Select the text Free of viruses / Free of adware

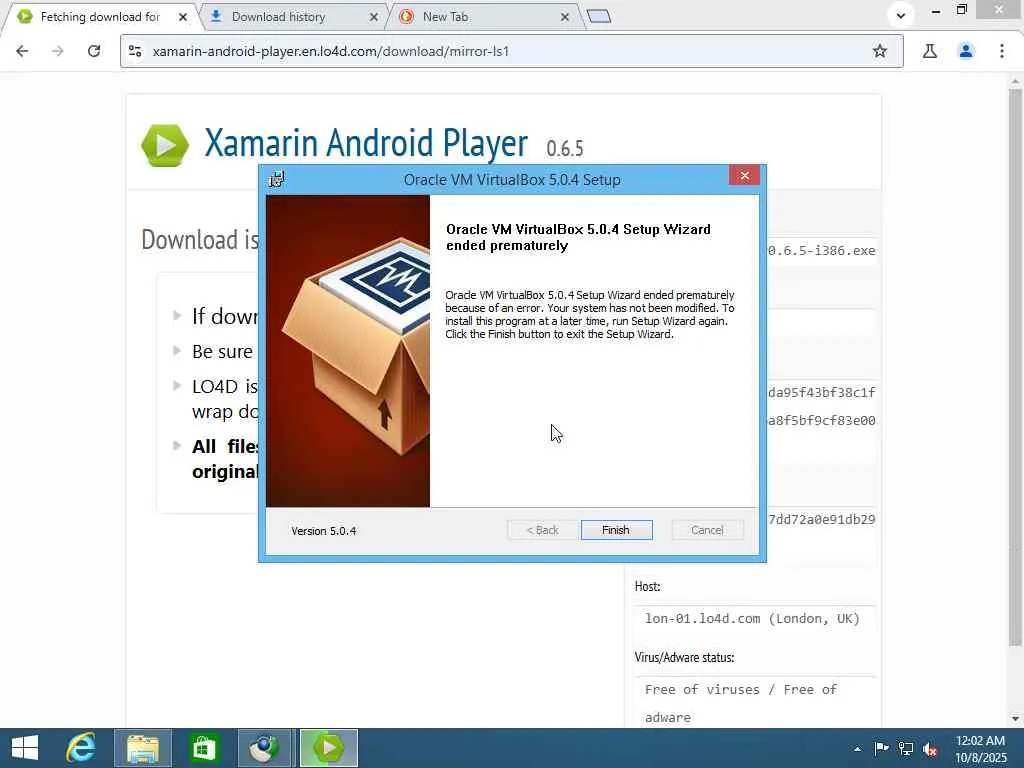point(741,703)
